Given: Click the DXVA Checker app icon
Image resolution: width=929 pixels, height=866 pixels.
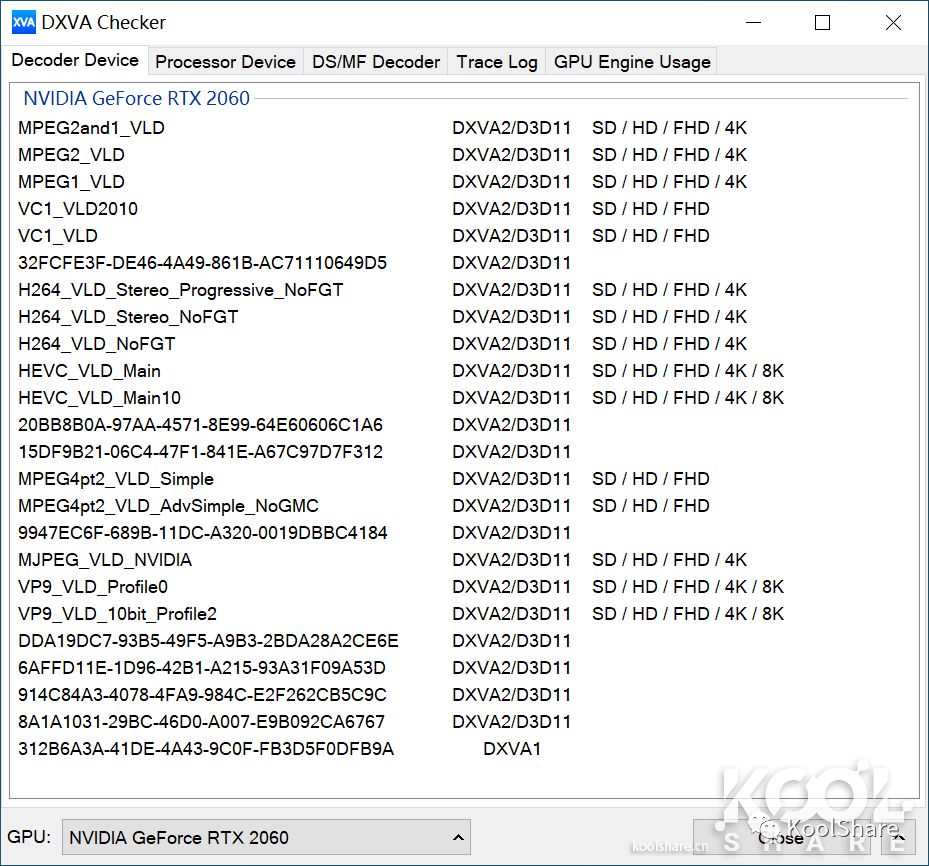Looking at the screenshot, I should coord(24,23).
